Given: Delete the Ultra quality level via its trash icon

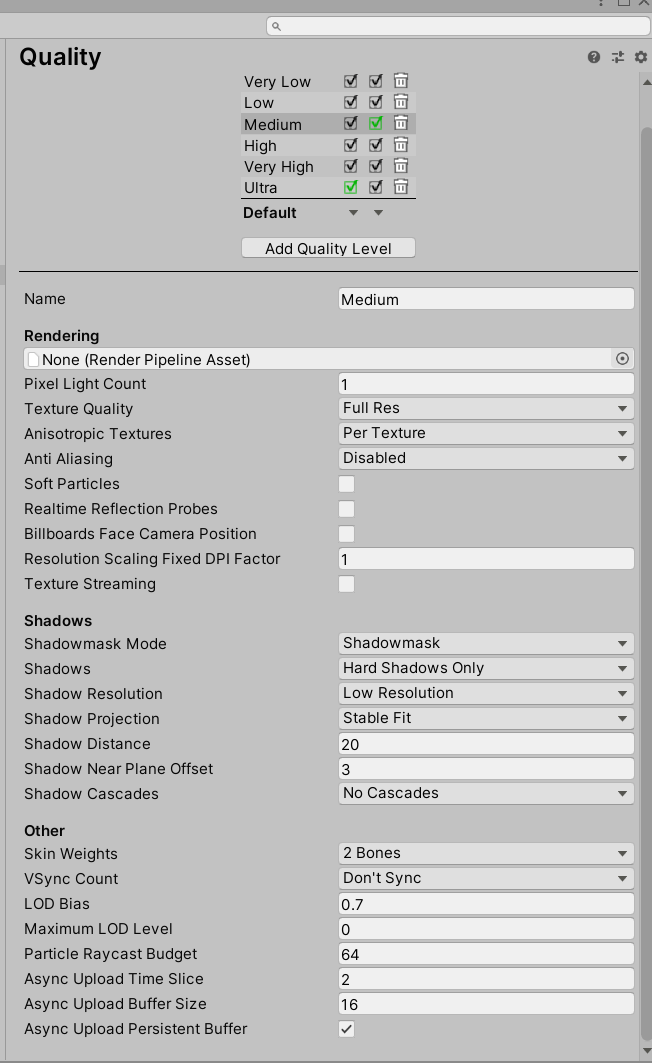Looking at the screenshot, I should [399, 187].
